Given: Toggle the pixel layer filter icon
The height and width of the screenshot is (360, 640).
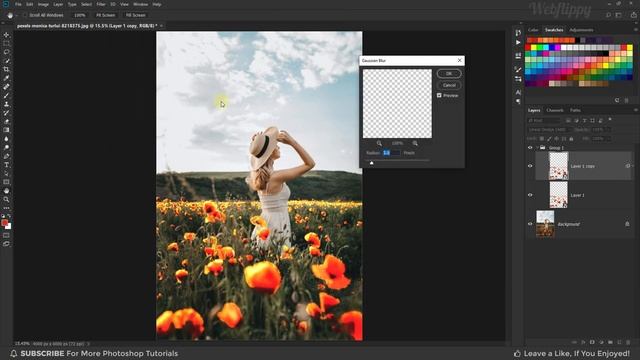Looking at the screenshot, I should pos(568,120).
